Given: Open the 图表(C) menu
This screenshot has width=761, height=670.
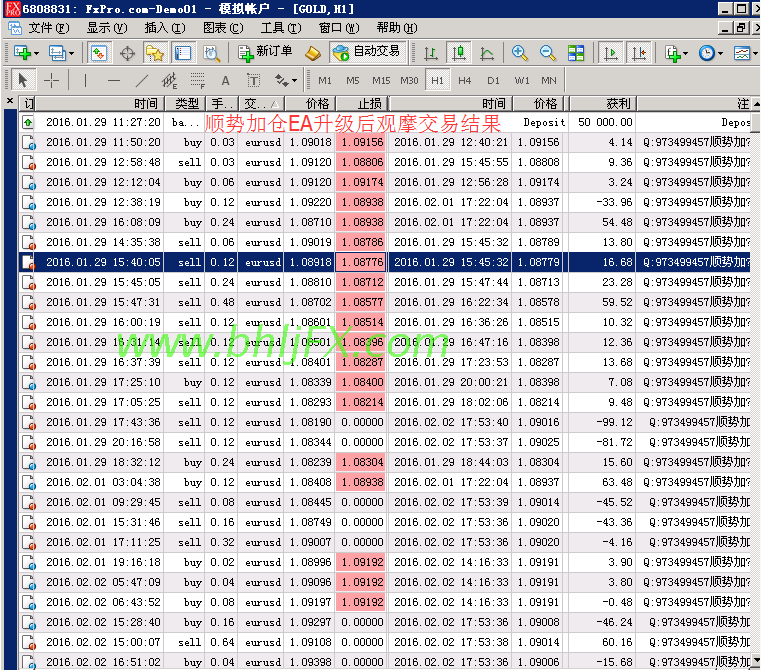Looking at the screenshot, I should coord(223,28).
